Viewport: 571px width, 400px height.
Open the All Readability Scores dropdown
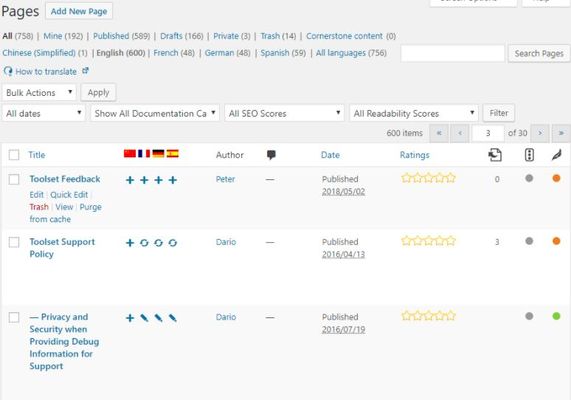[x=414, y=113]
